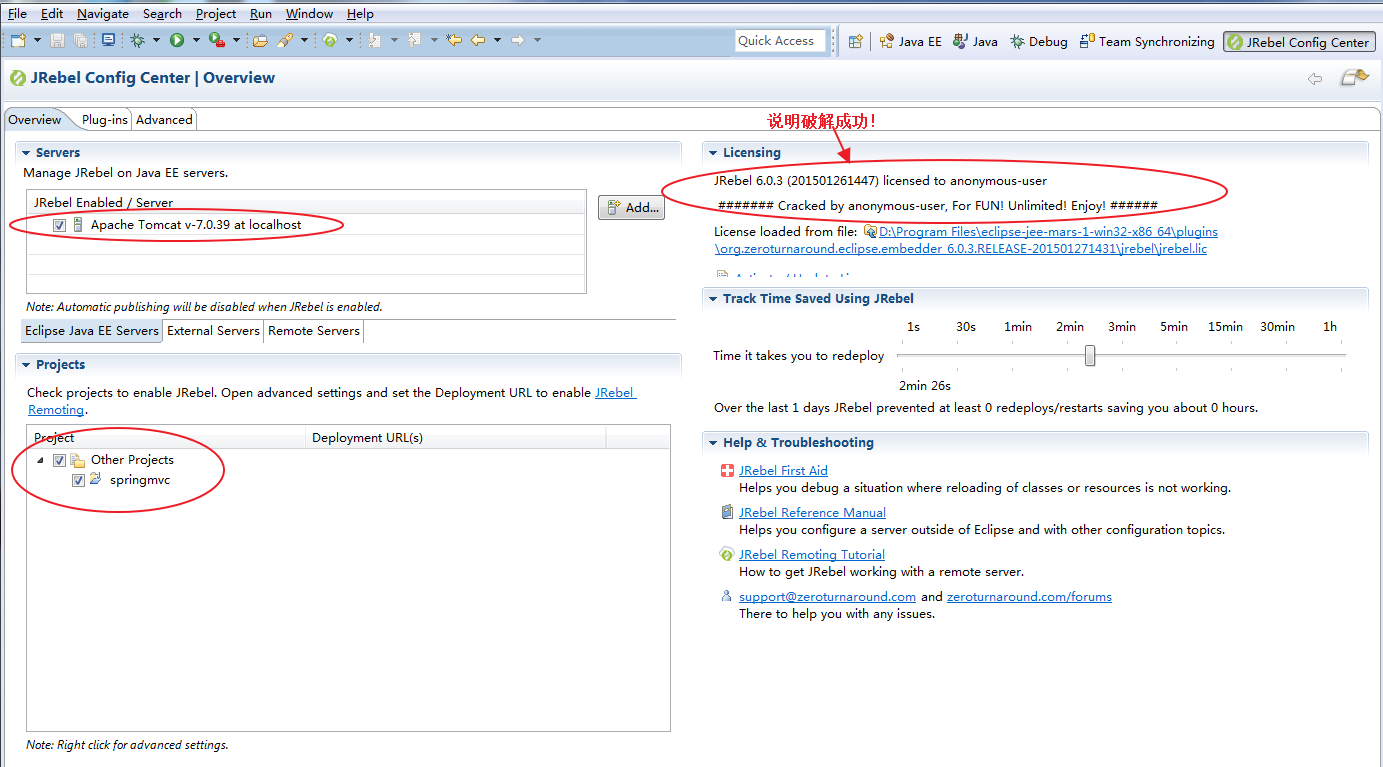1383x767 pixels.
Task: Click support@zeroturnaround.com email link
Action: (x=827, y=596)
